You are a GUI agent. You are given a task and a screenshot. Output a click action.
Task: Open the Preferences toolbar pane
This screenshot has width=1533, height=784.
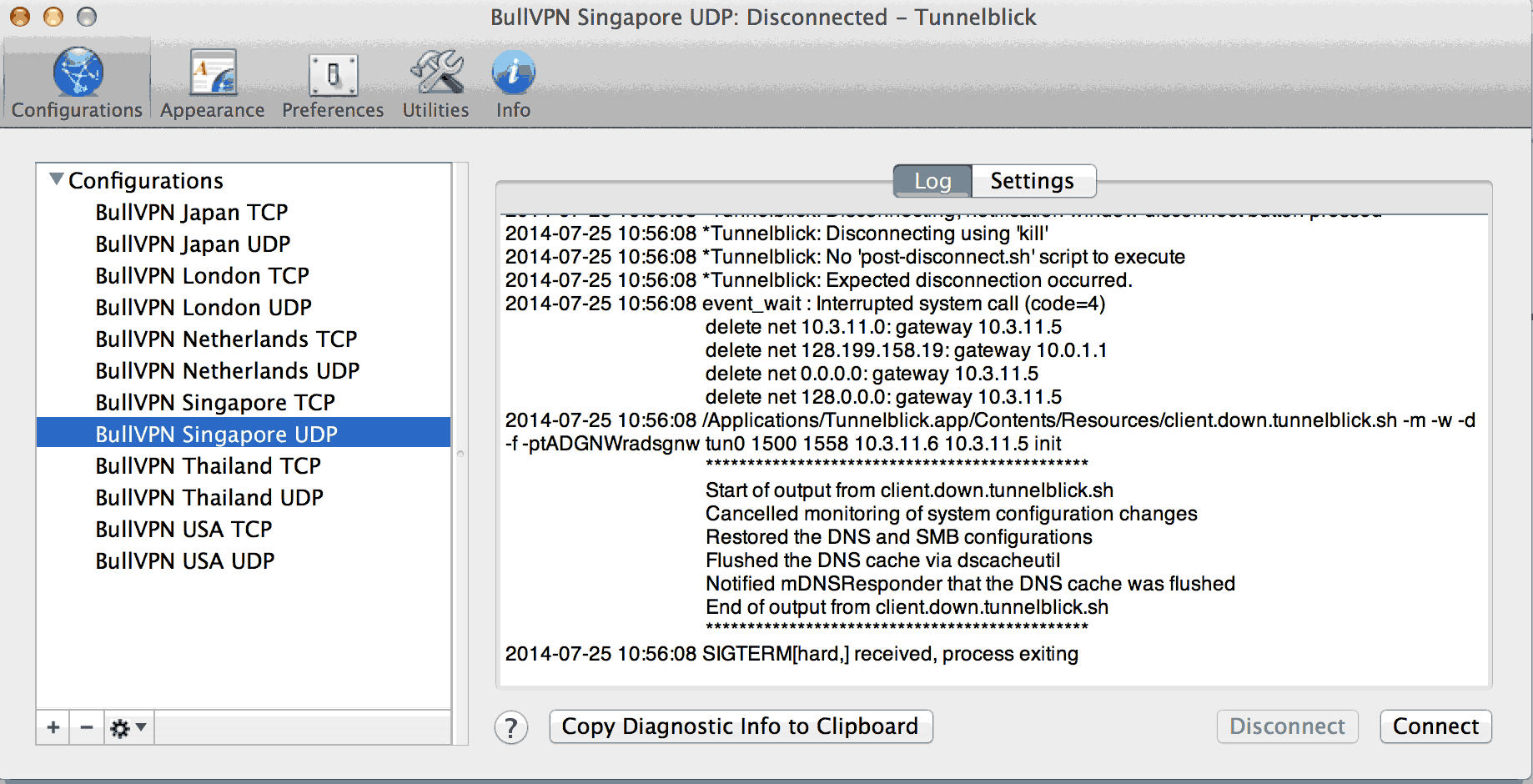(333, 83)
